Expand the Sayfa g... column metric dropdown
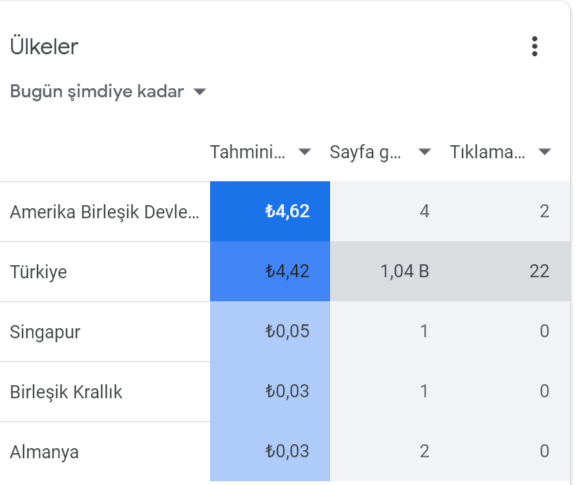This screenshot has width=577, height=485. tap(424, 152)
